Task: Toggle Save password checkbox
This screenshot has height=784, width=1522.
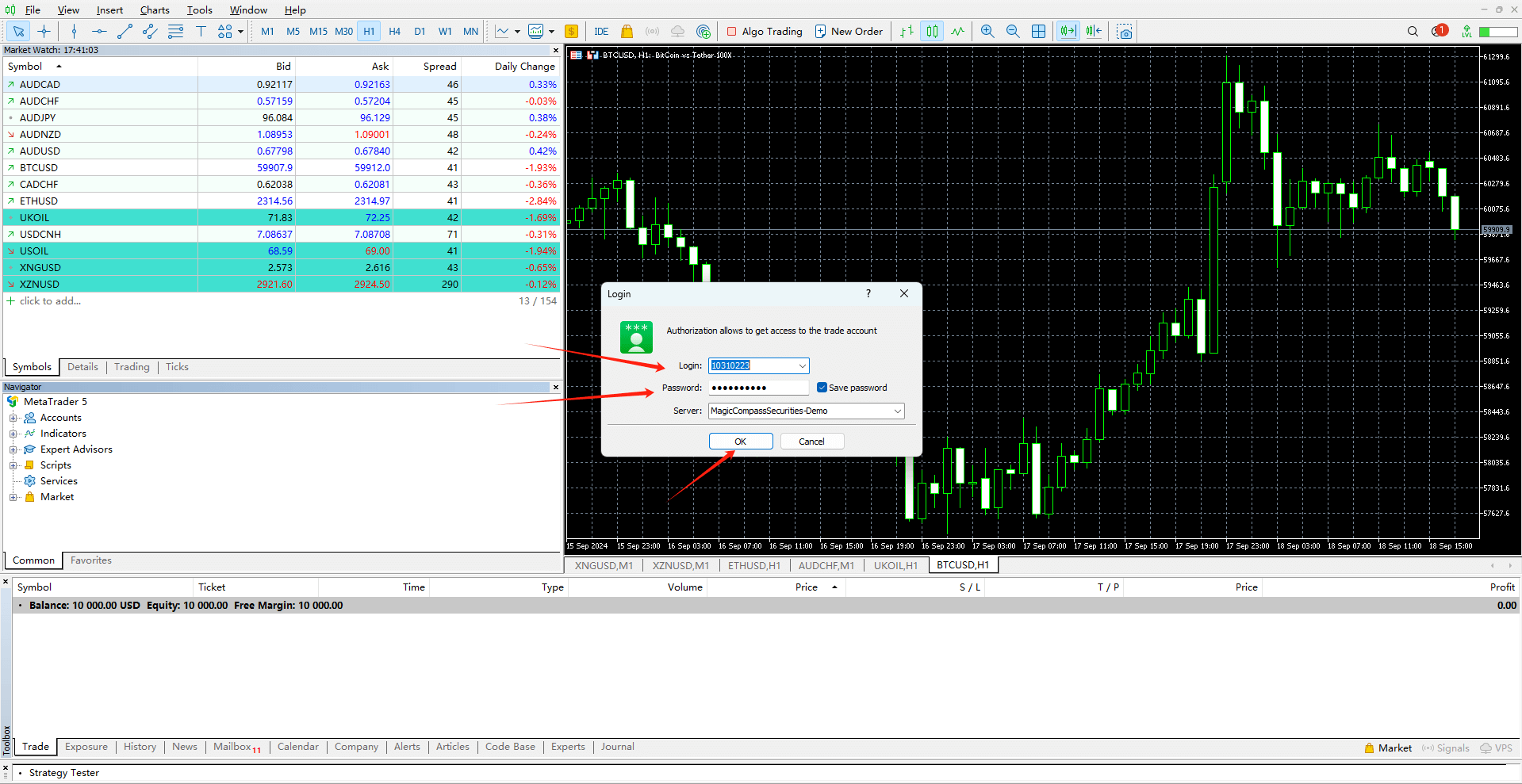Action: click(822, 388)
